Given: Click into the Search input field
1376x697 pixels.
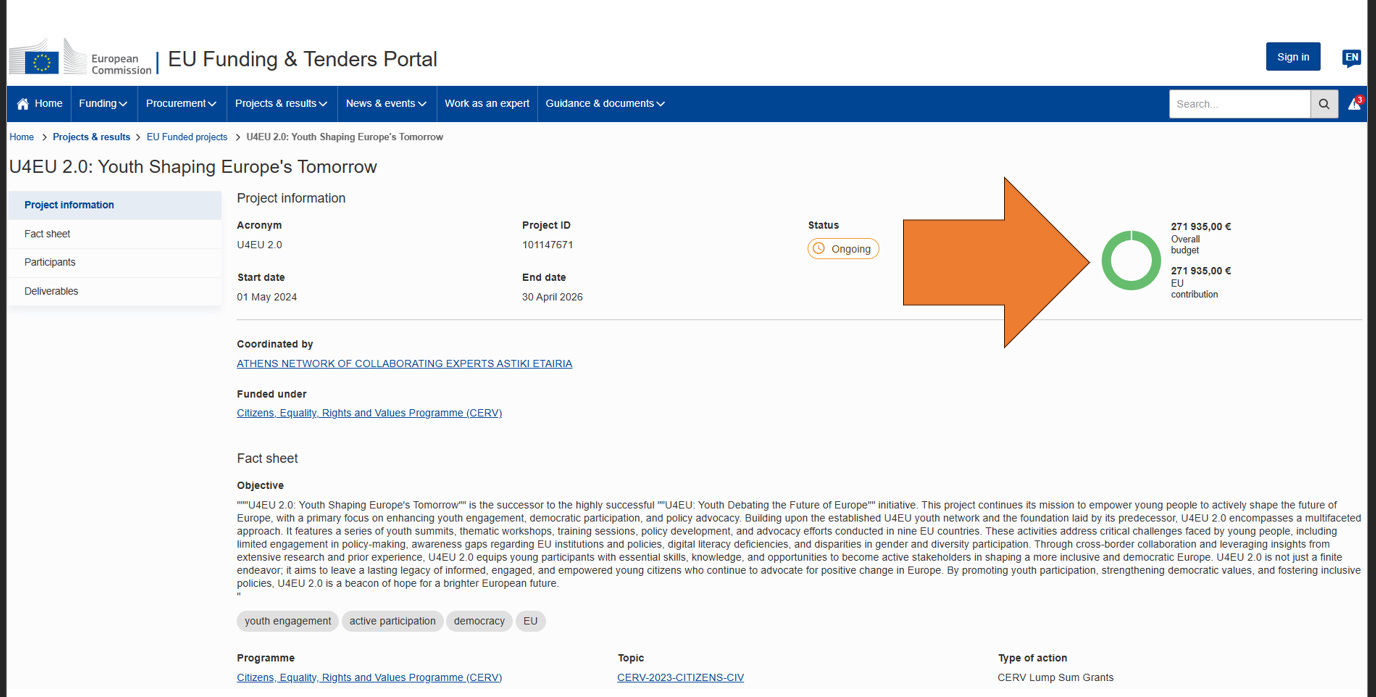Looking at the screenshot, I should (x=1240, y=104).
